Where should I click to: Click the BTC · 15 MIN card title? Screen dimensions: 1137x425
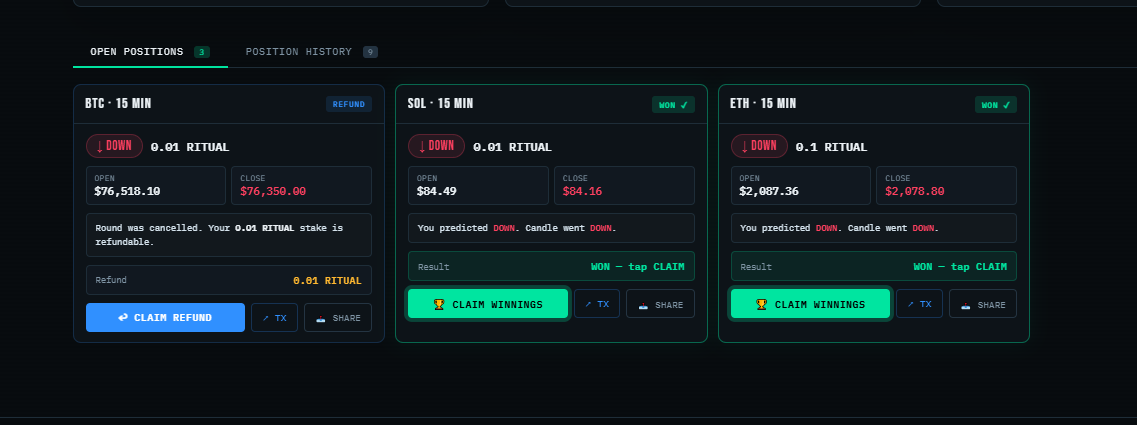click(118, 104)
